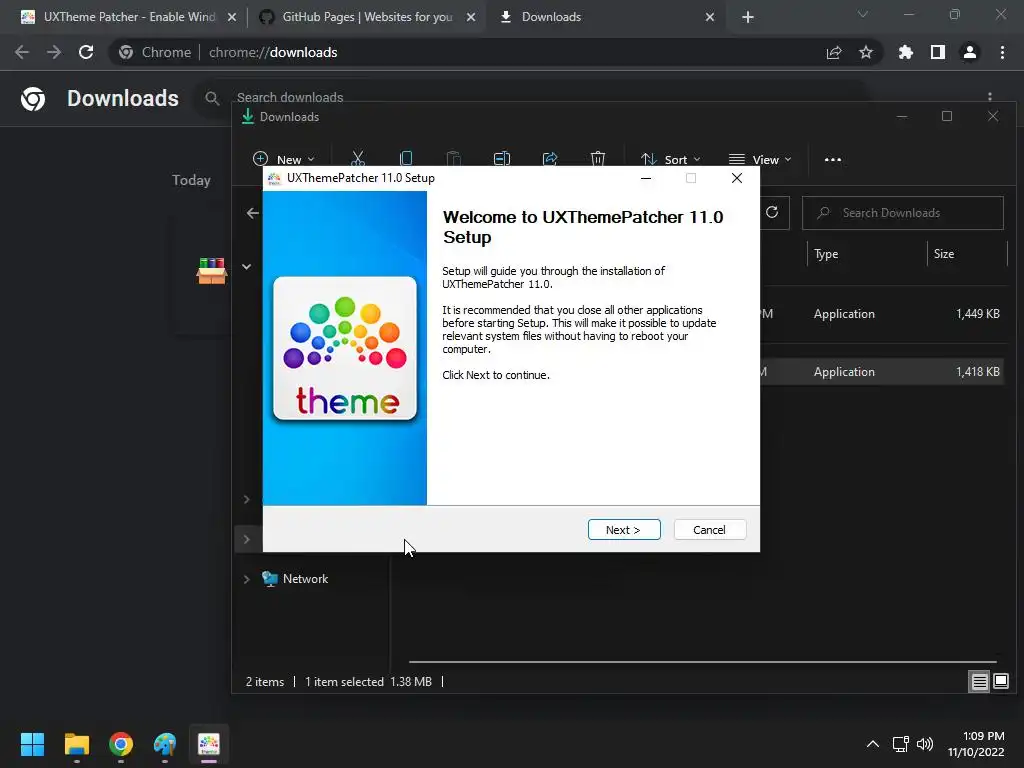Open Windows Start menu
1024x768 pixels.
click(x=33, y=744)
